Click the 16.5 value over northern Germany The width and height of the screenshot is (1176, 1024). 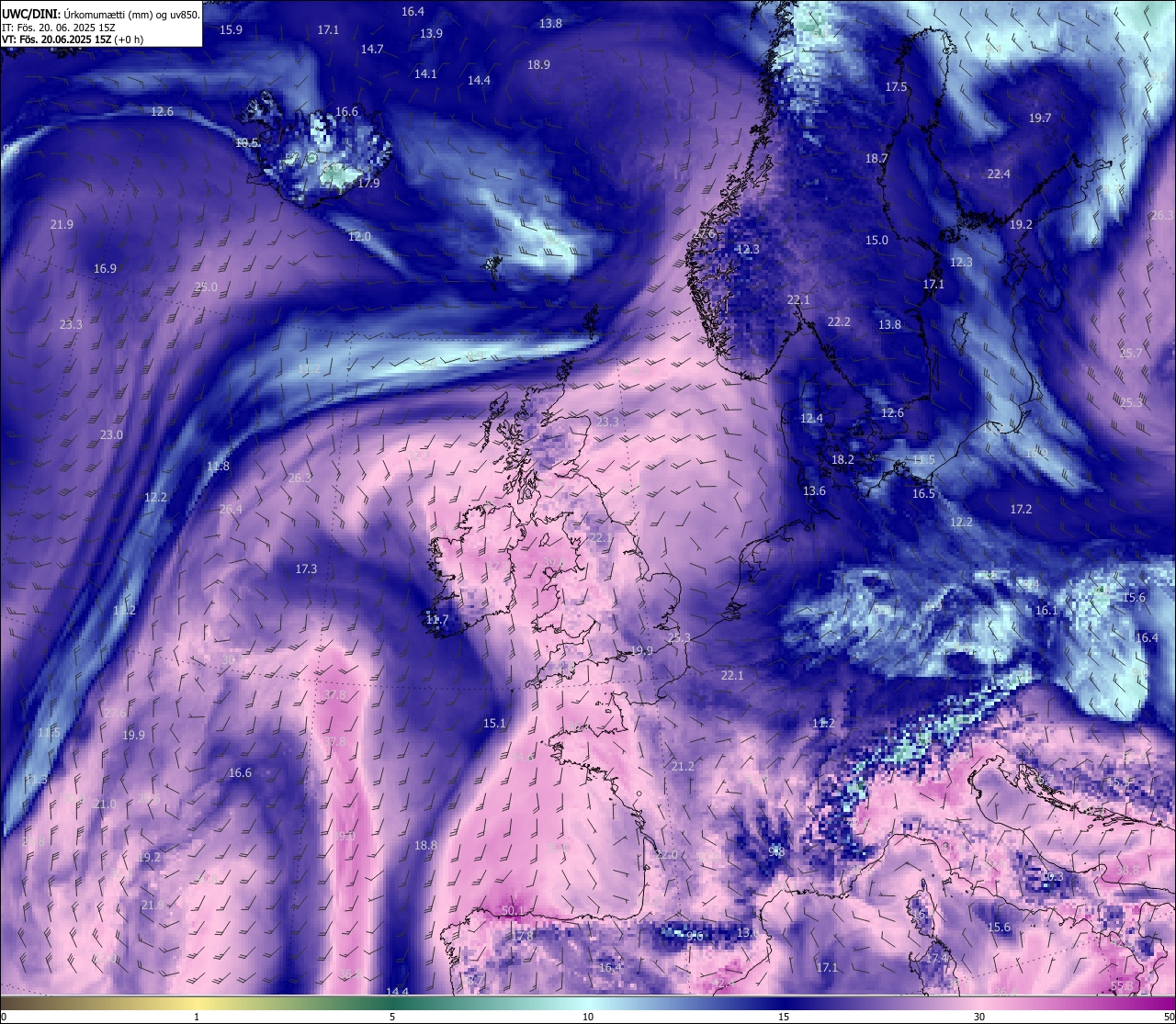(x=923, y=494)
